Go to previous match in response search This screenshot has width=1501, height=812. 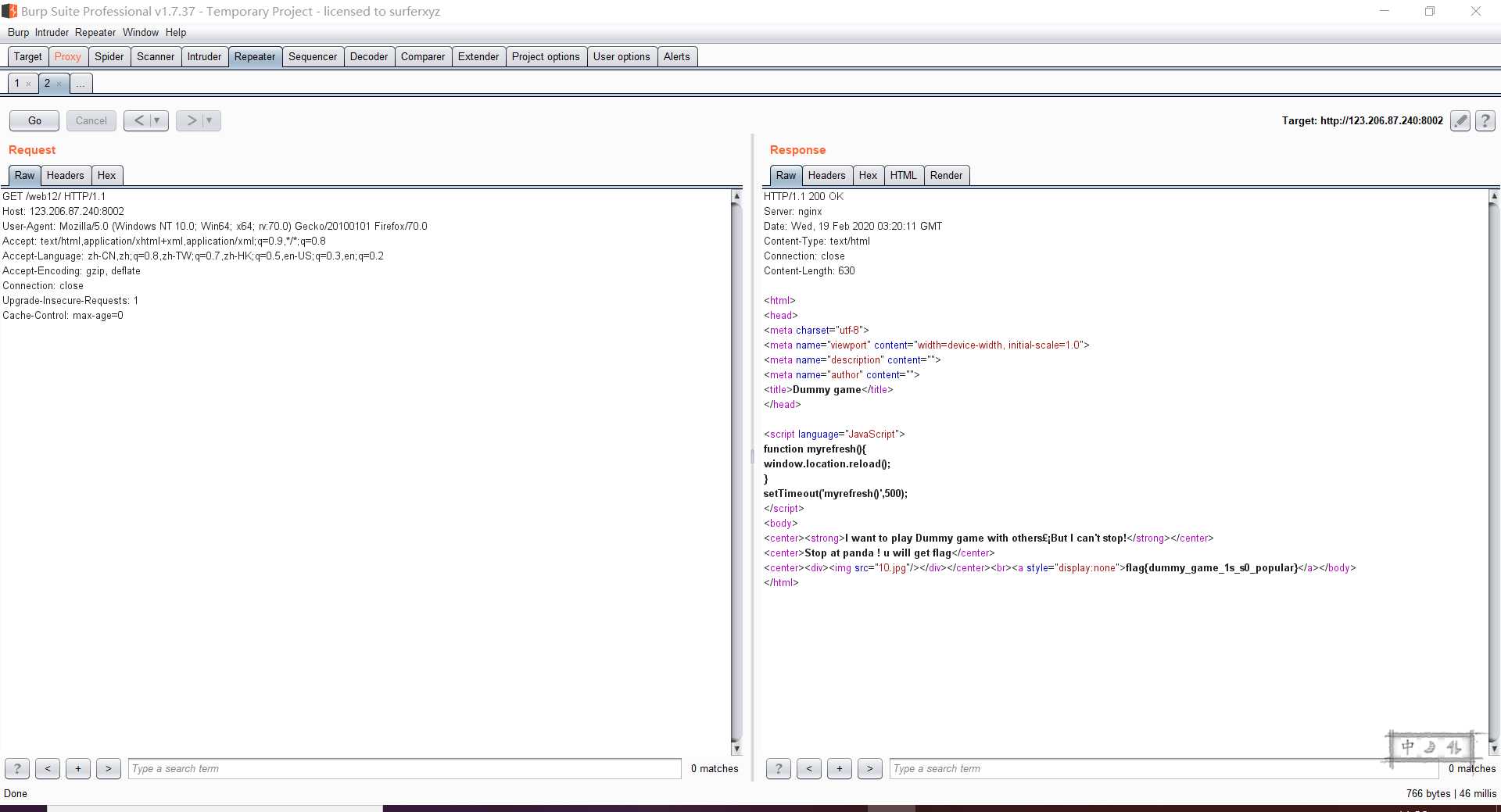(x=809, y=768)
